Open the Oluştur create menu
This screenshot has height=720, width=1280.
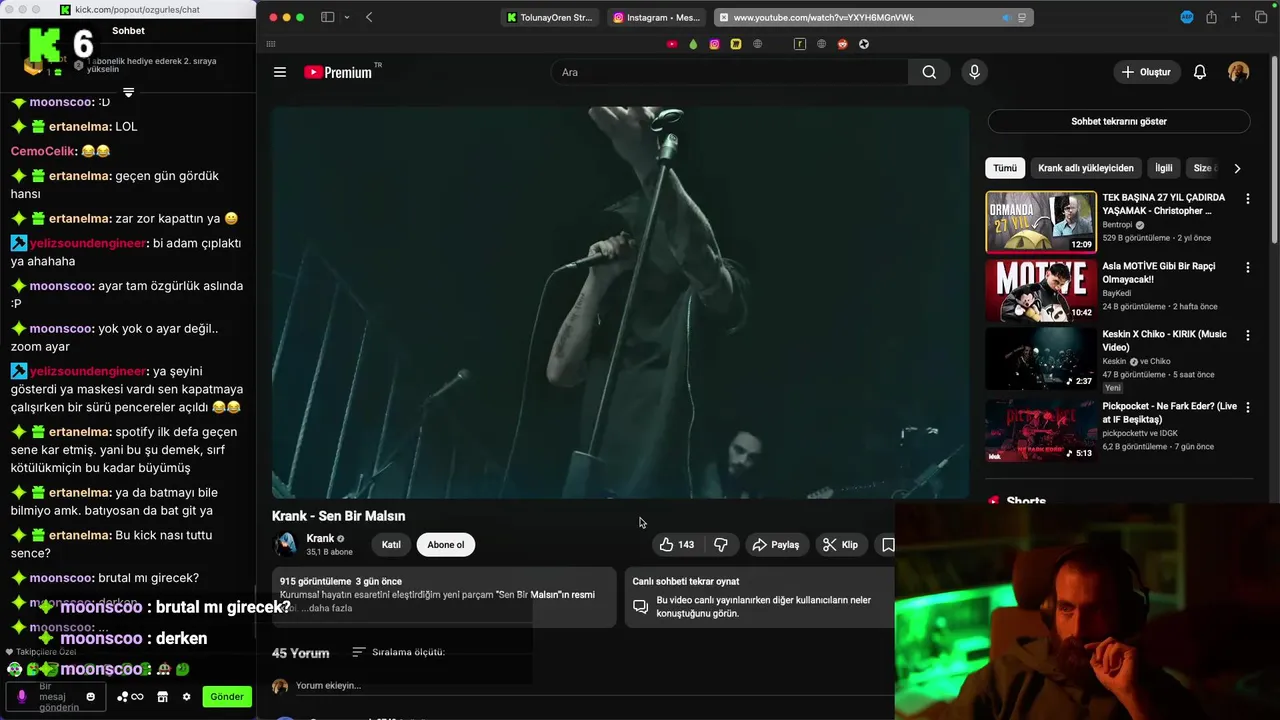click(1147, 72)
